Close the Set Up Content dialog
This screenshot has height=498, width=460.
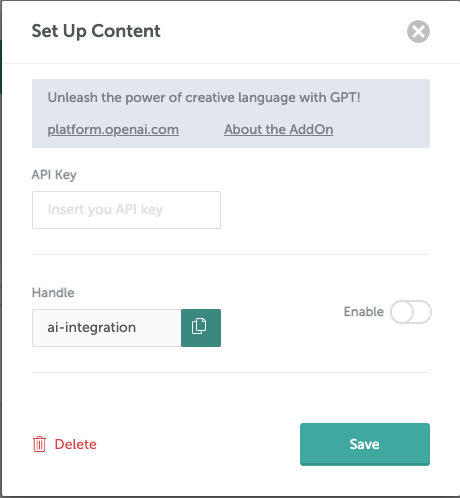coord(418,32)
